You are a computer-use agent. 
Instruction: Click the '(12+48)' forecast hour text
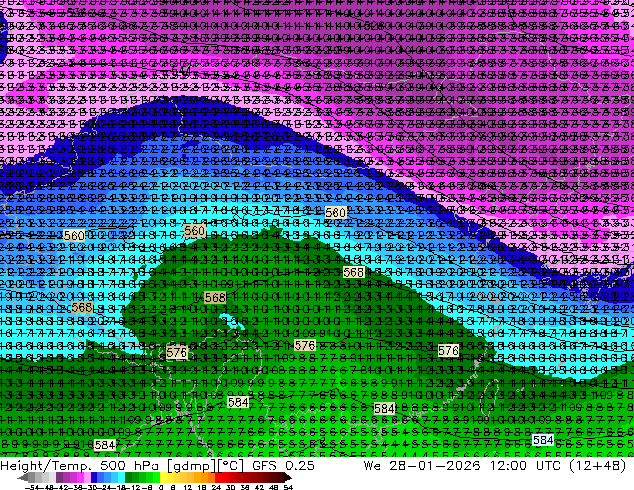click(x=598, y=465)
